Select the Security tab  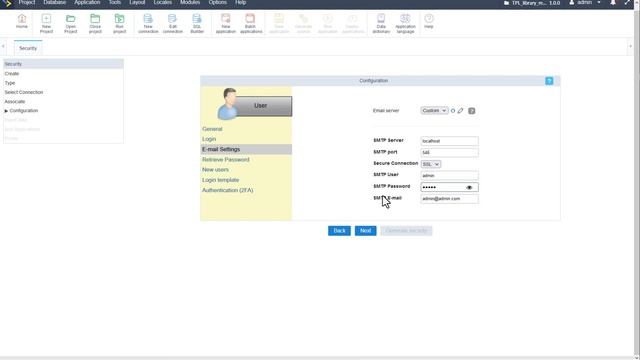coord(28,48)
